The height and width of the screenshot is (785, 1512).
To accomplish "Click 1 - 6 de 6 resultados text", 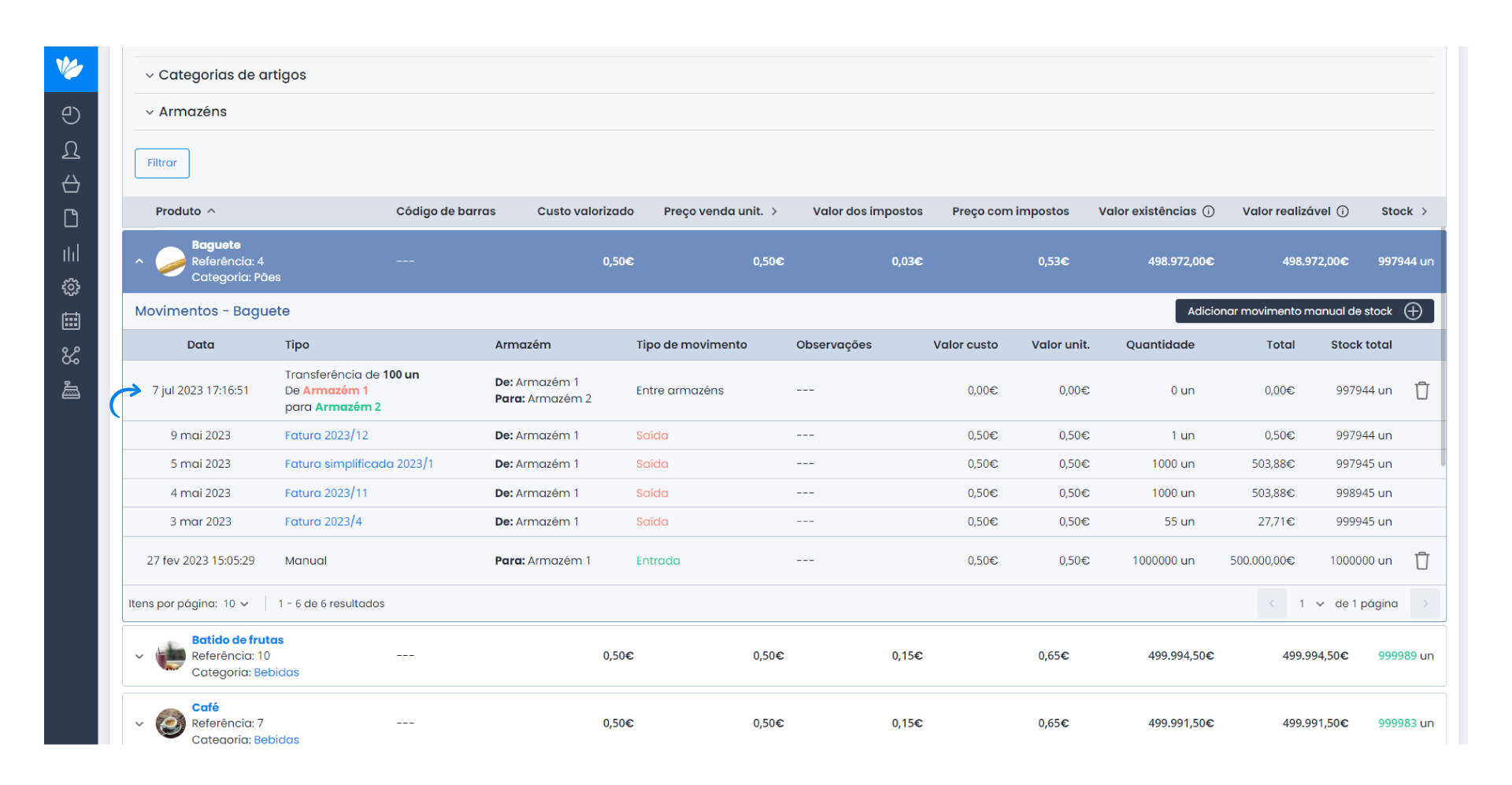I will click(331, 604).
